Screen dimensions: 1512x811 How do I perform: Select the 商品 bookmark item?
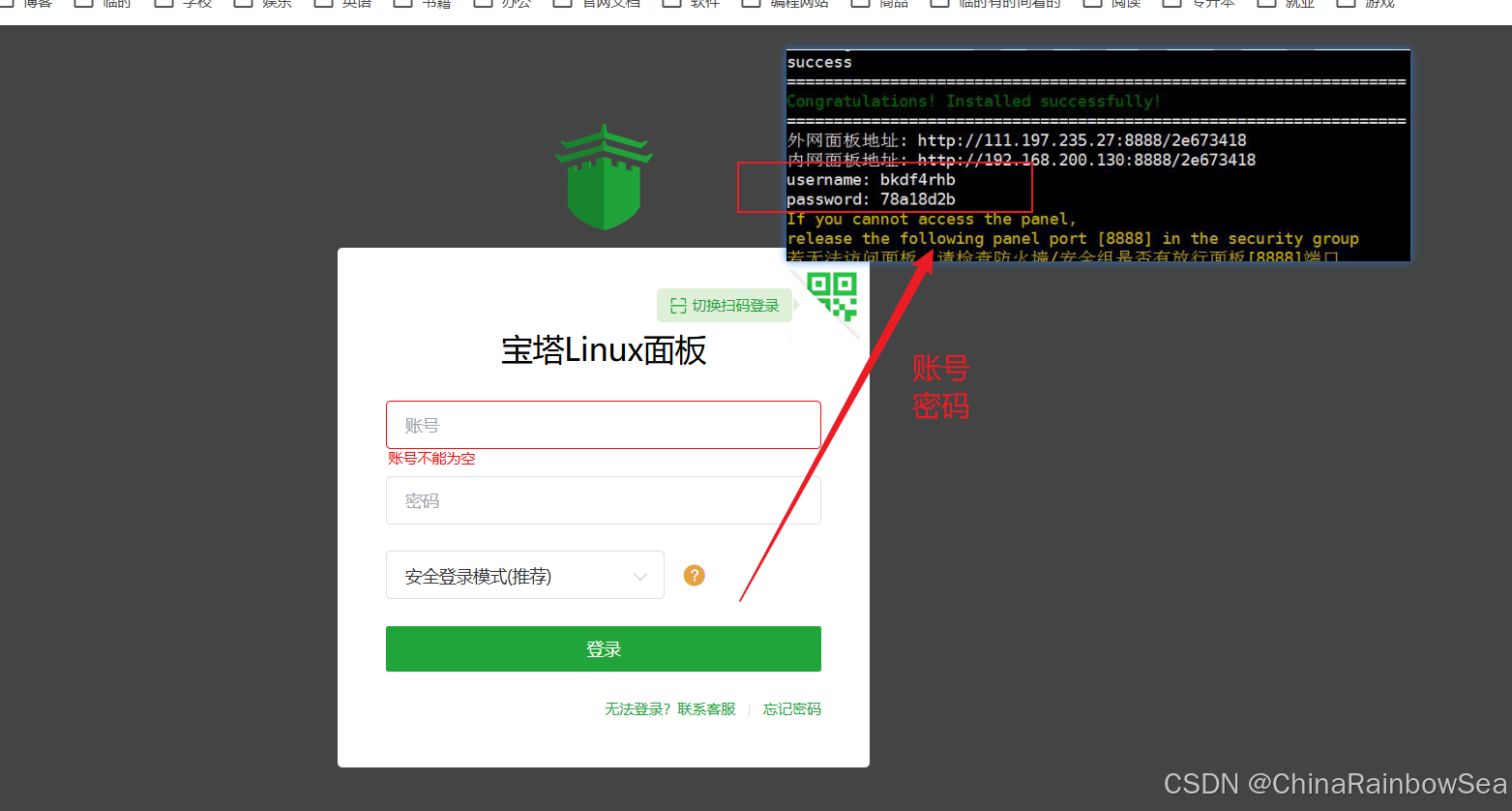point(893,5)
